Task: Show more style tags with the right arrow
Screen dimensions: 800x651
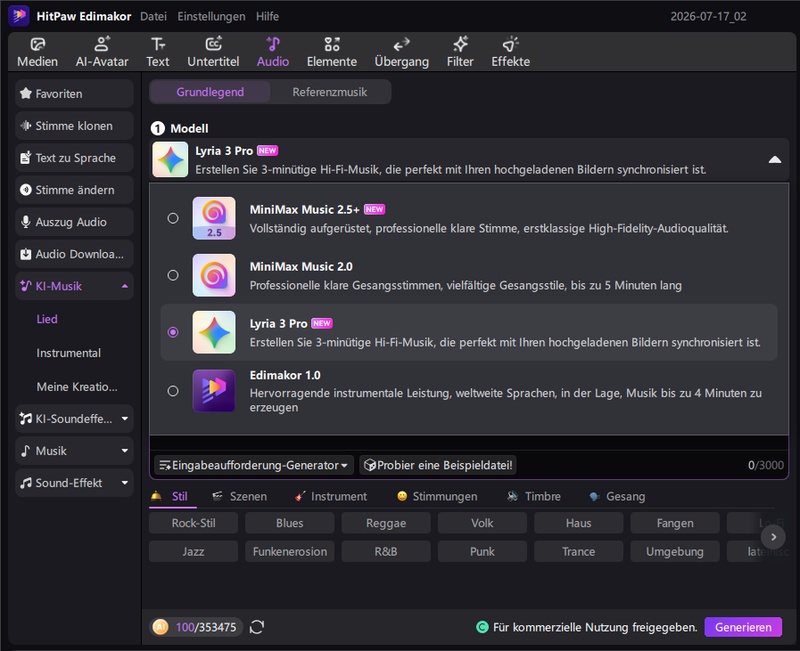Action: pyautogui.click(x=773, y=537)
